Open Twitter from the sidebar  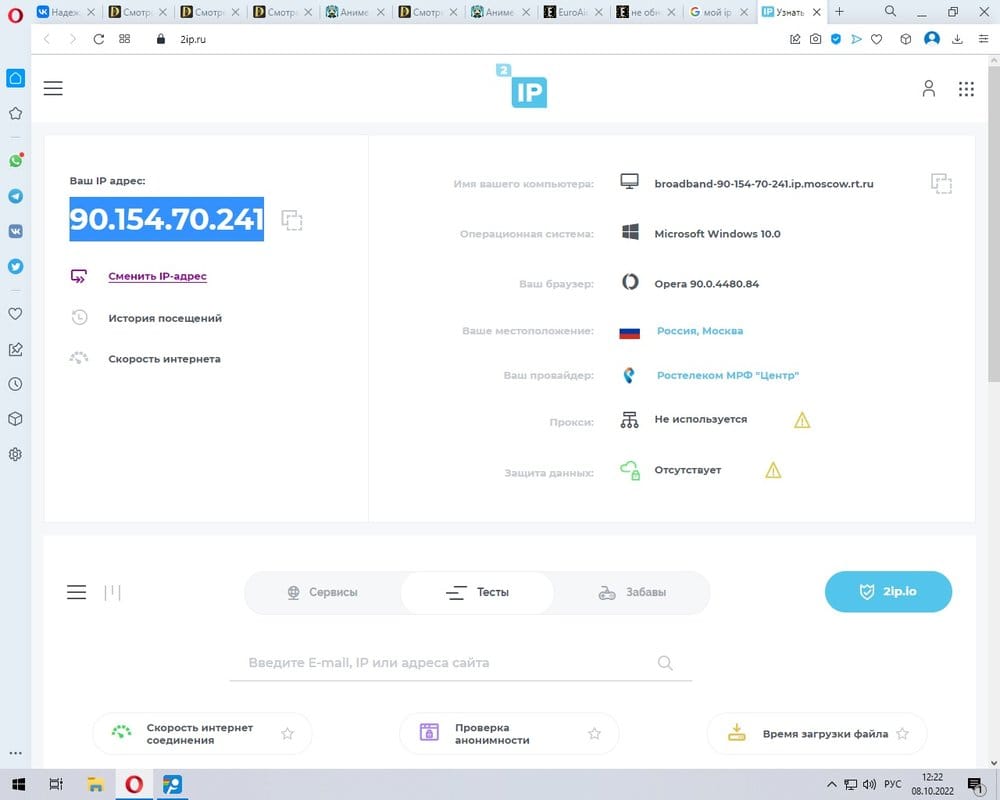pyautogui.click(x=16, y=267)
